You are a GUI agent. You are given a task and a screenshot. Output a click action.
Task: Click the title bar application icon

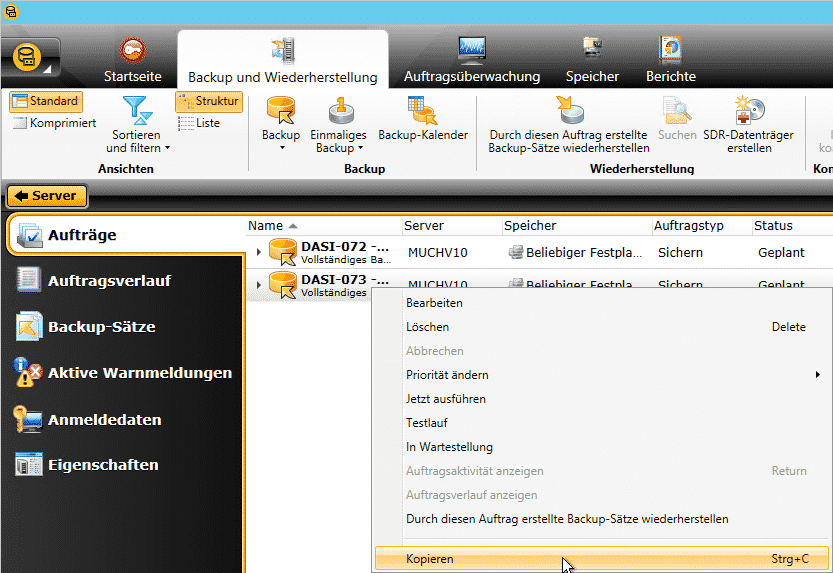point(11,12)
